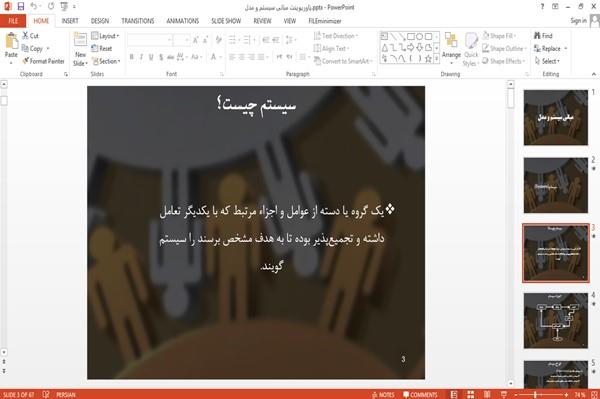The height and width of the screenshot is (399, 600).
Task: Switch to the TRANSITIONS tab
Action: [138, 21]
